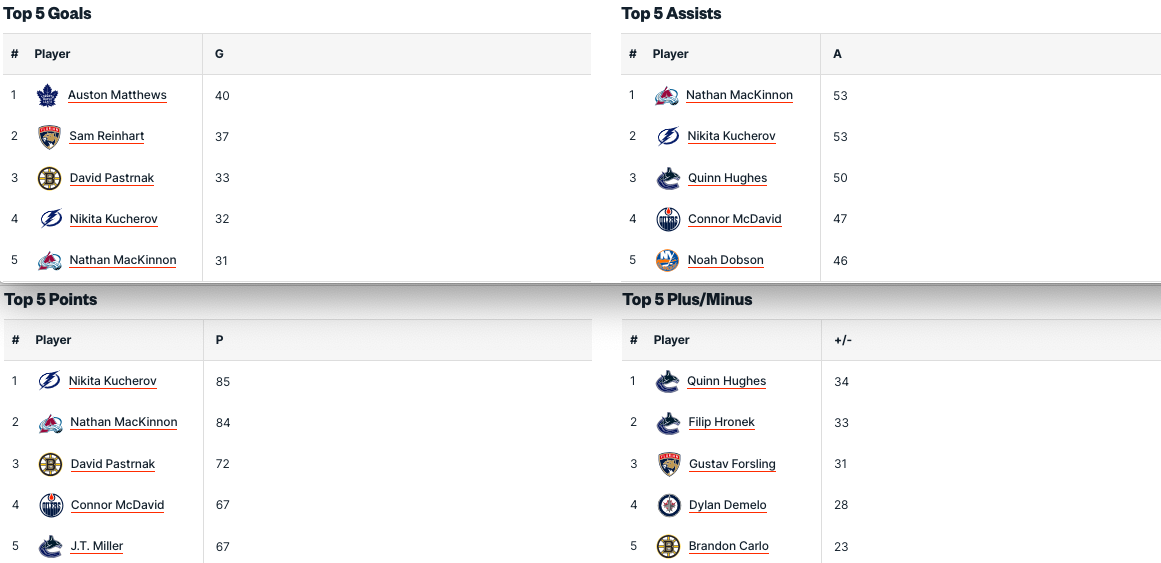Image resolution: width=1161 pixels, height=563 pixels.
Task: Open Auston Matthews' player page
Action: [117, 96]
